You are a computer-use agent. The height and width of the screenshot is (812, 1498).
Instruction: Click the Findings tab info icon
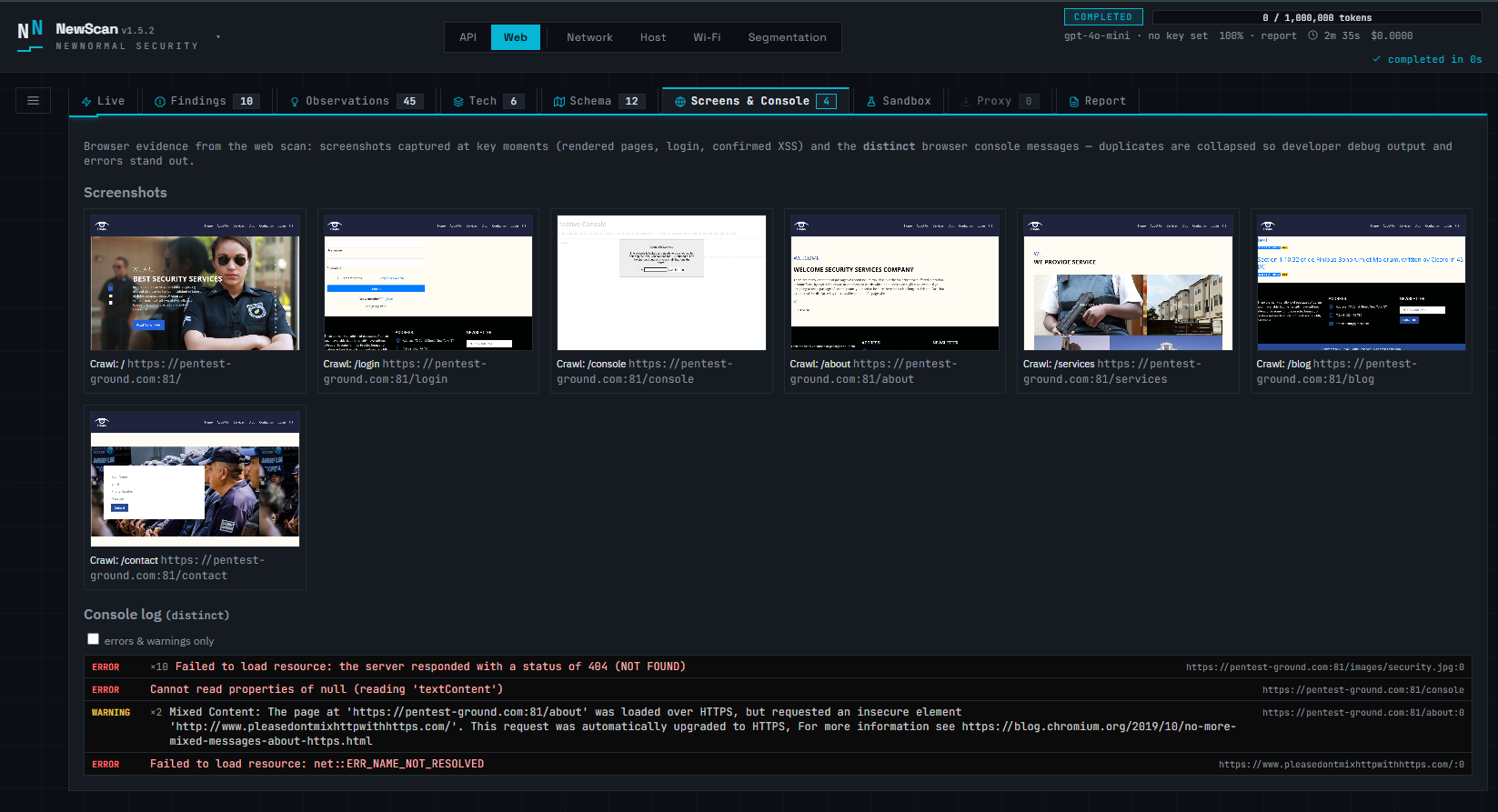pos(160,102)
